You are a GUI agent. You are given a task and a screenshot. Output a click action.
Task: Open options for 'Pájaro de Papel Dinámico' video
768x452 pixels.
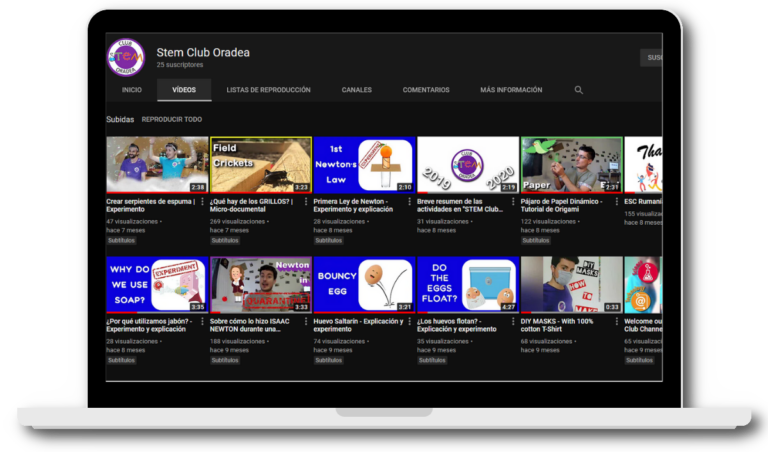[x=617, y=201]
